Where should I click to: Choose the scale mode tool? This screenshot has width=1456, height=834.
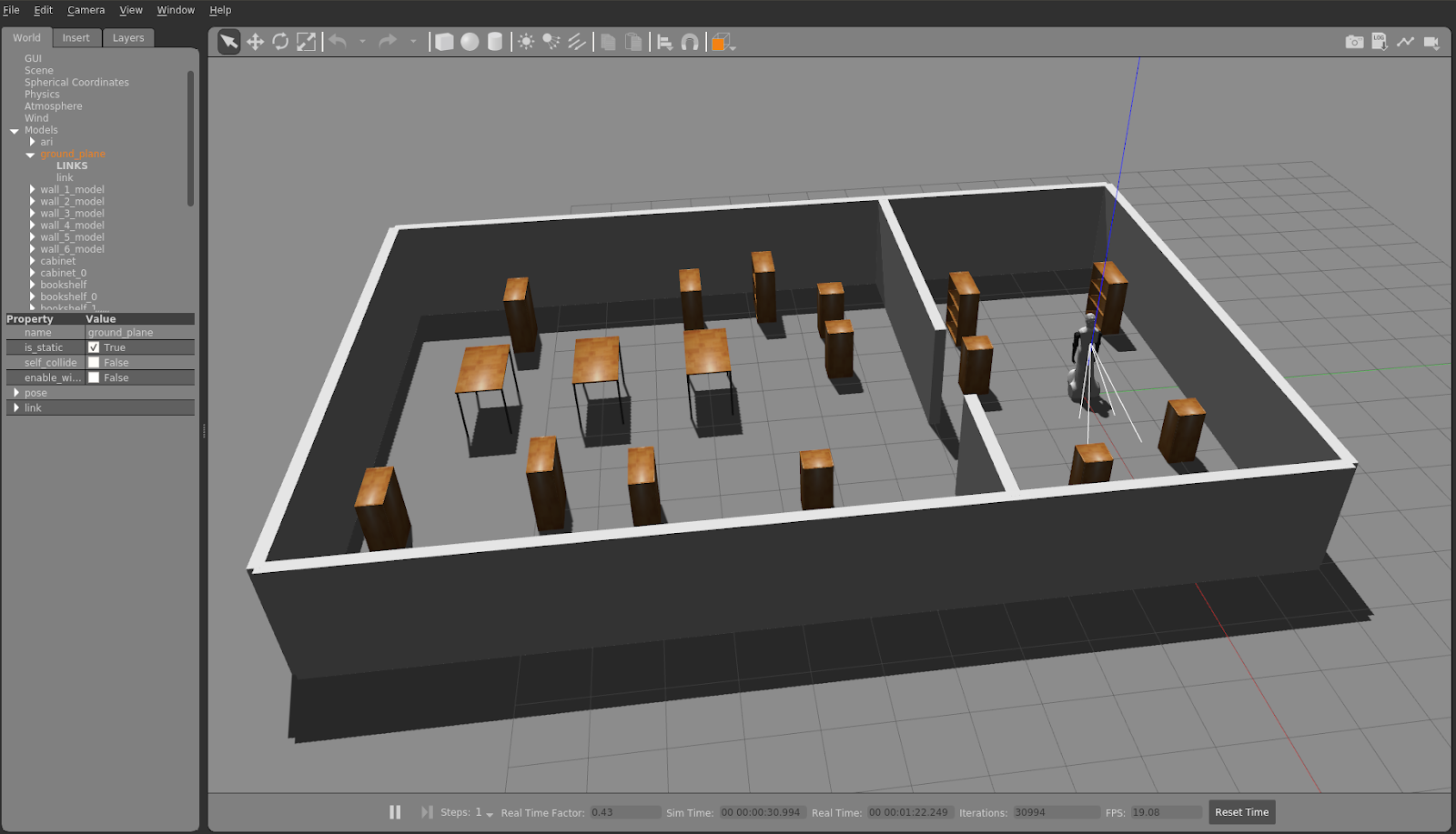[x=306, y=41]
